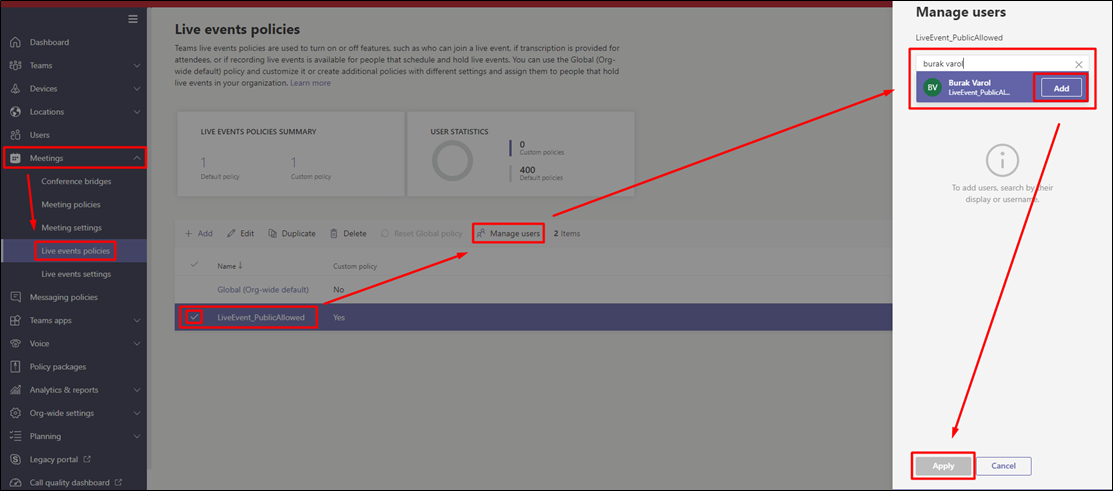Click the '2 Items' count text
Screen dimensions: 1113x491
coord(566,233)
